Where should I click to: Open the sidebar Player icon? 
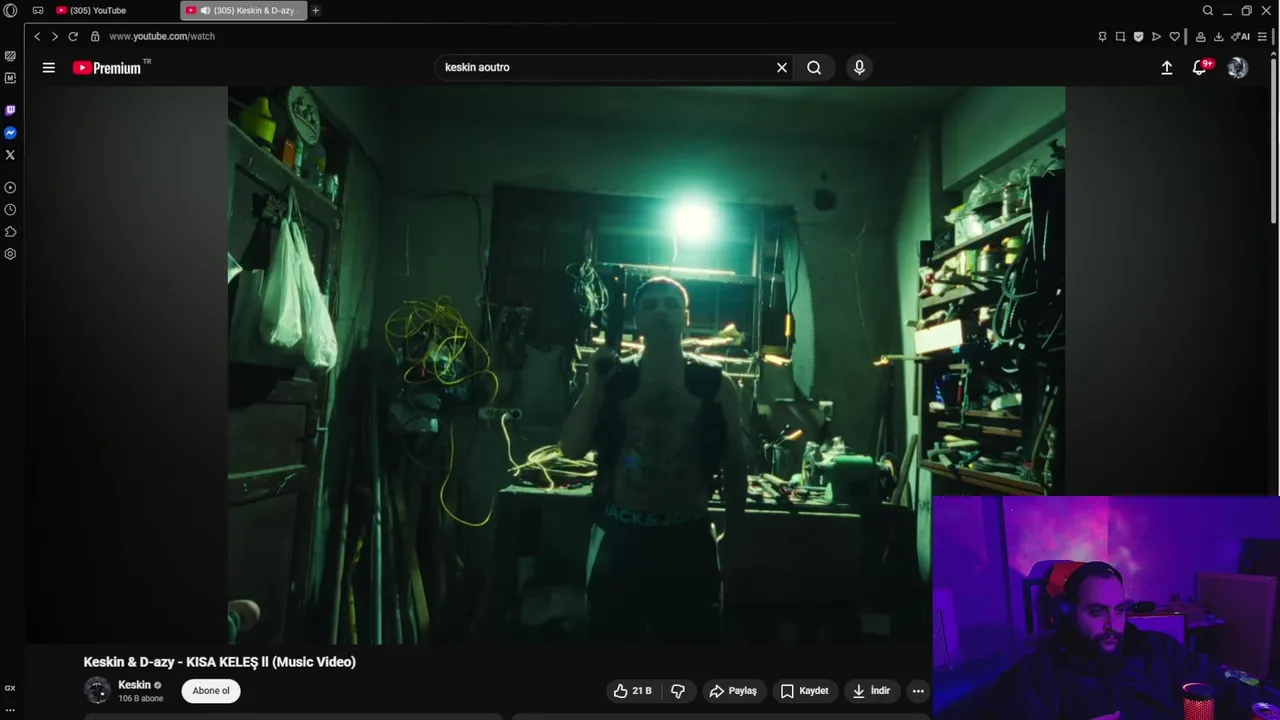(x=10, y=187)
